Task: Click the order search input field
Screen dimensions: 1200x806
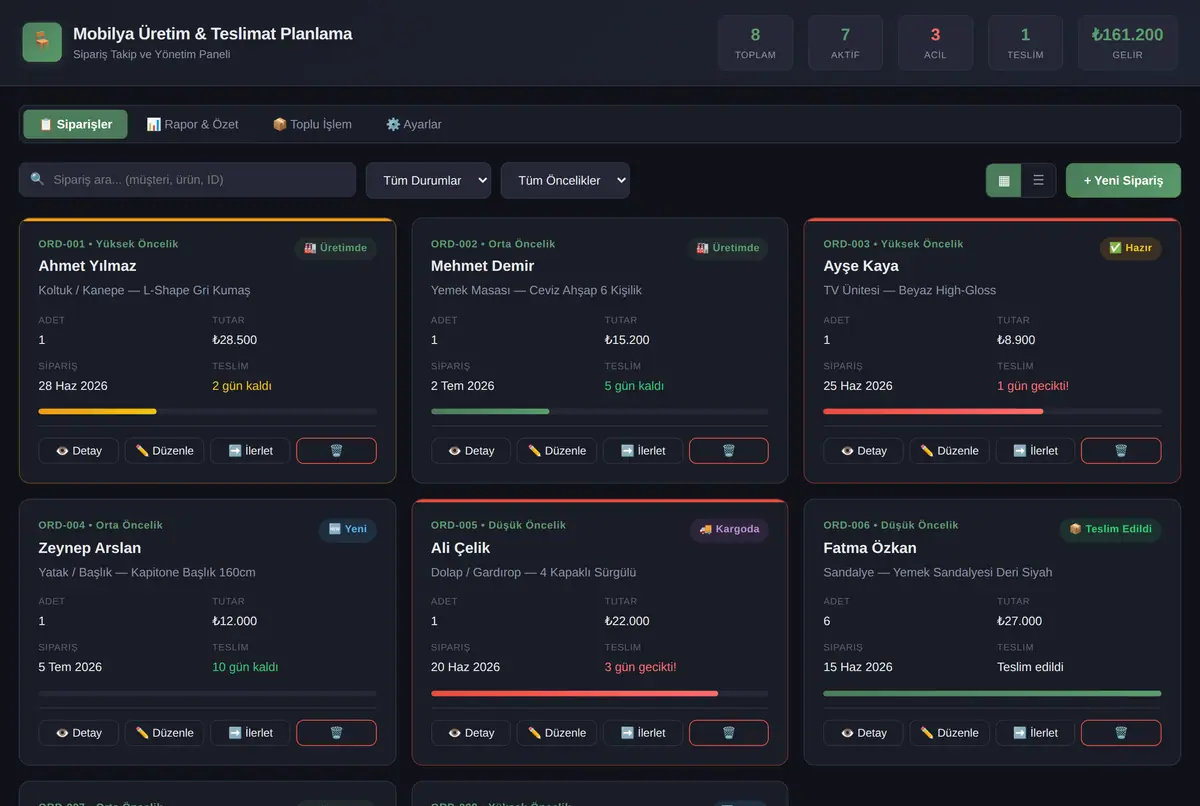Action: click(x=187, y=180)
